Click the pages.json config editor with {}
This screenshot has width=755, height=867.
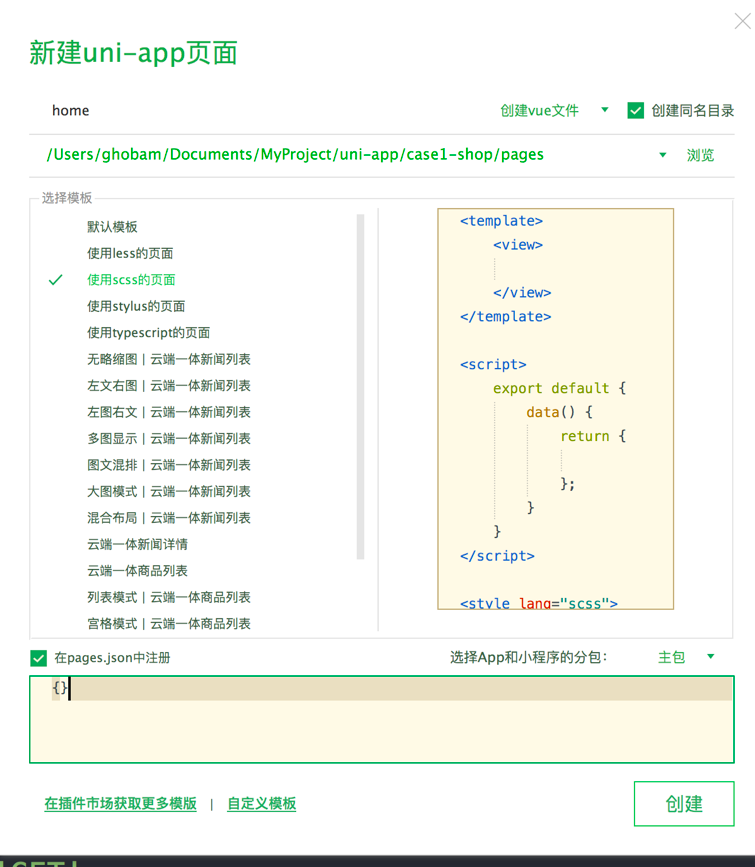382,719
